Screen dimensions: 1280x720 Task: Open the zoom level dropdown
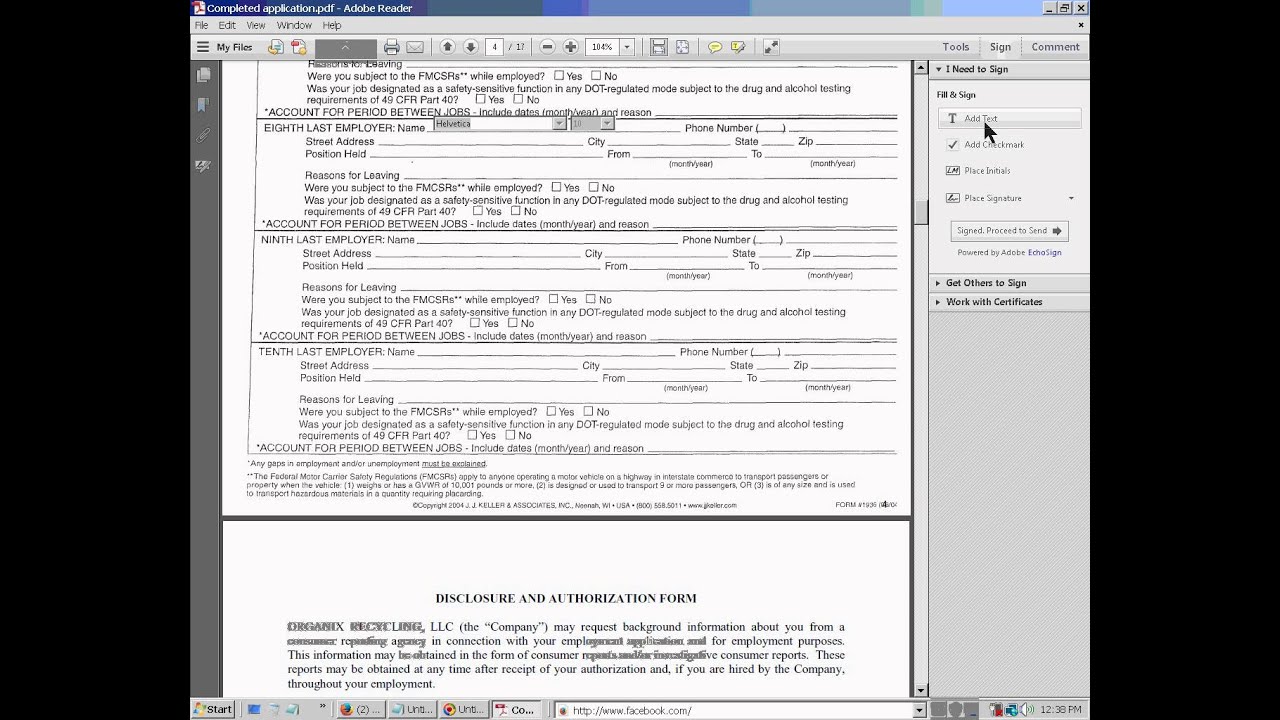[627, 47]
